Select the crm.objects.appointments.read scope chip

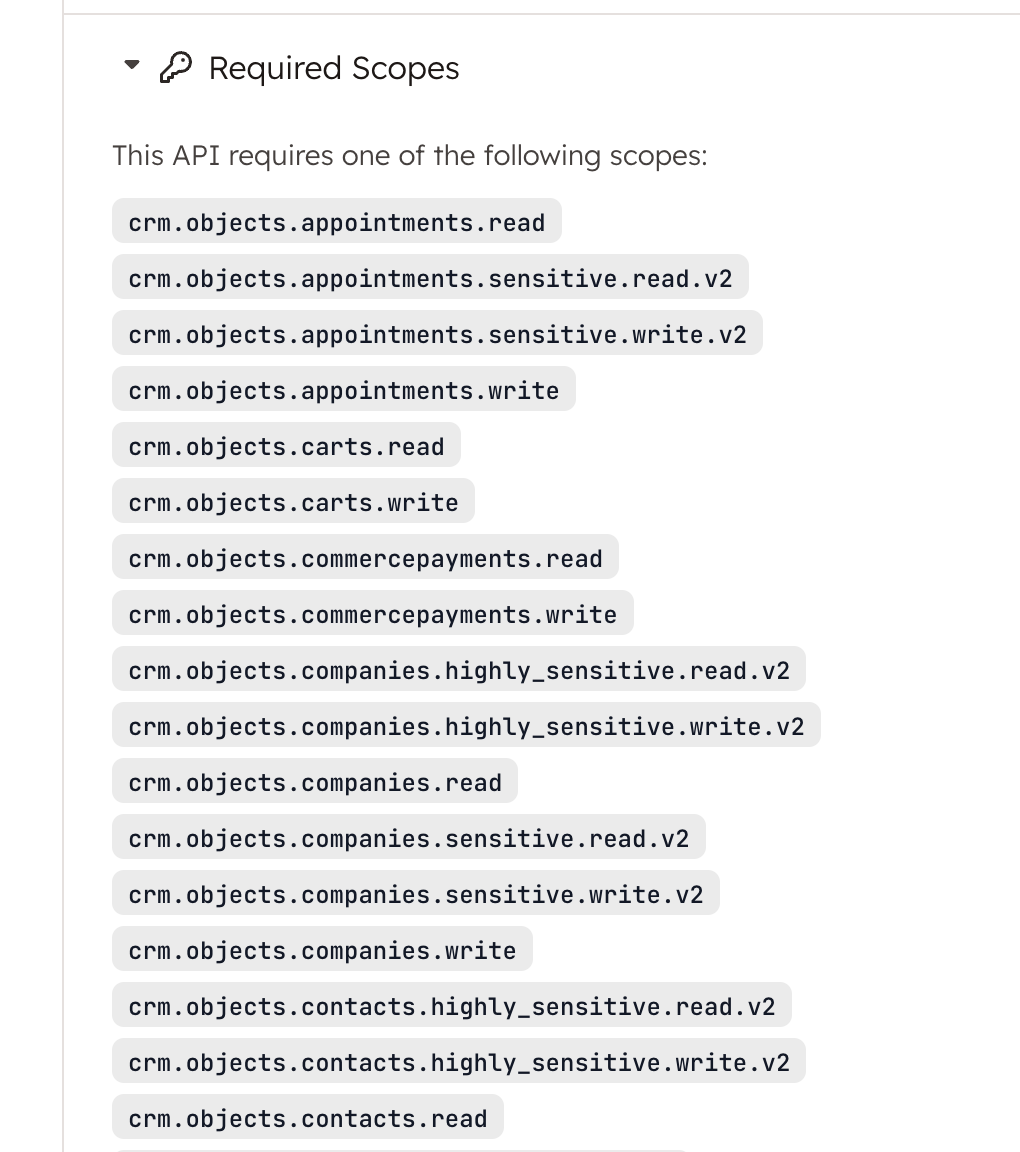[x=336, y=222]
